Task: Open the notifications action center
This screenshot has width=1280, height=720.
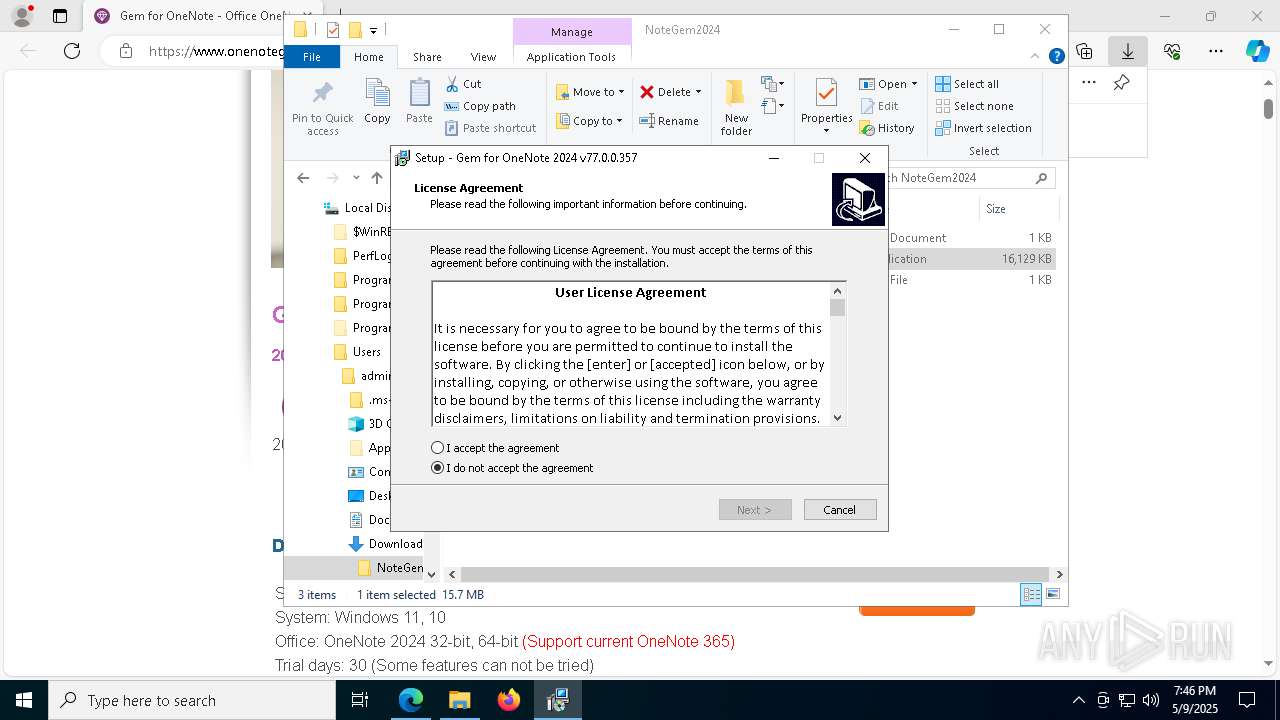Action: coord(1248,700)
